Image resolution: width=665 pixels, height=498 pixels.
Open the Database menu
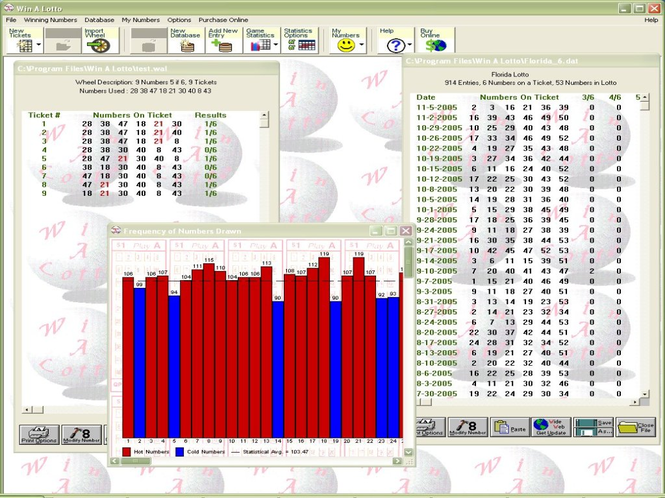(99, 20)
